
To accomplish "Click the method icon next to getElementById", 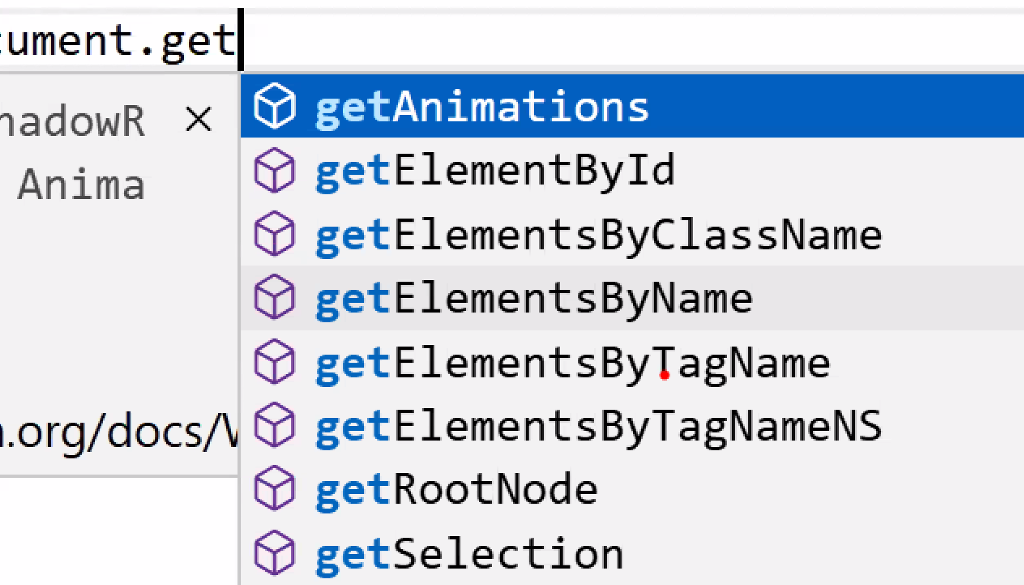I will [274, 170].
